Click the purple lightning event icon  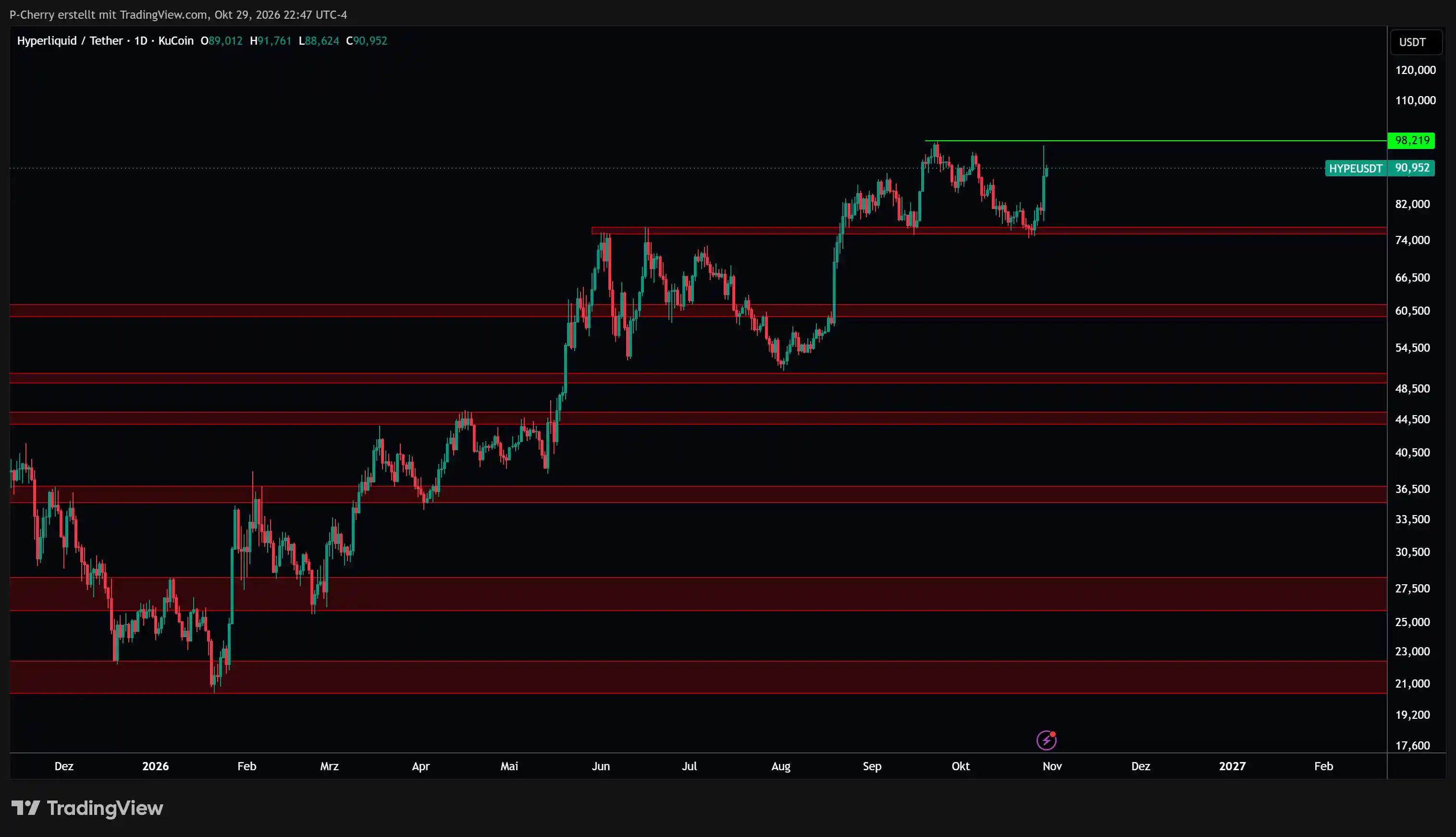pos(1046,740)
